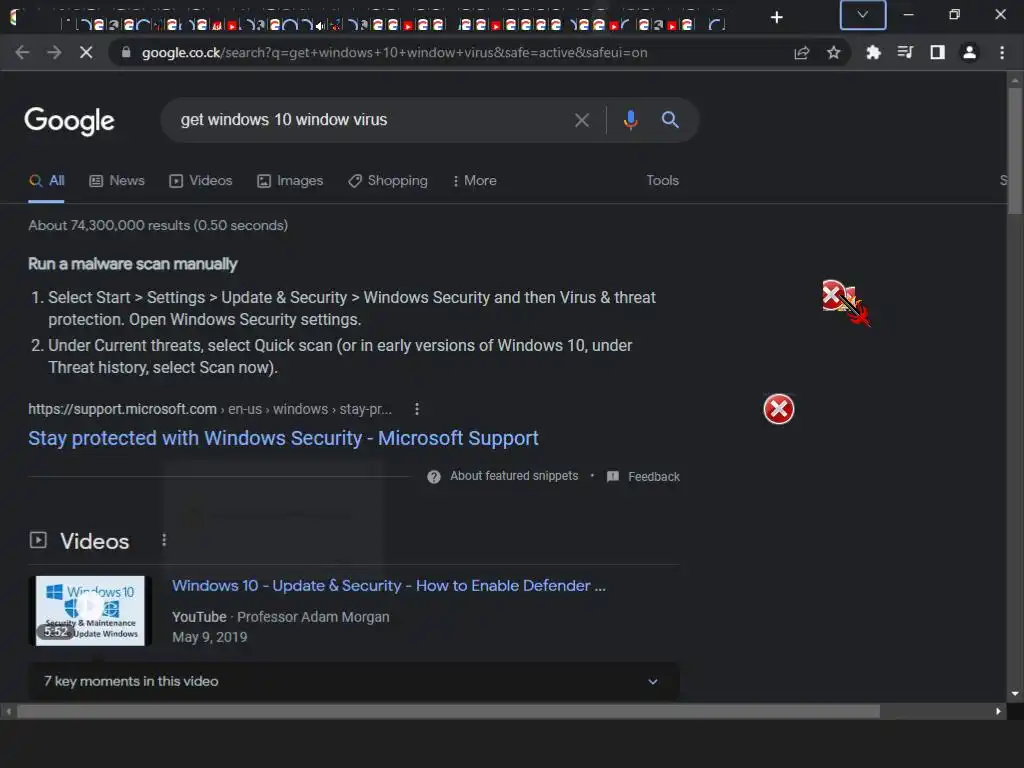Clear the search query text
The image size is (1024, 768).
point(581,120)
